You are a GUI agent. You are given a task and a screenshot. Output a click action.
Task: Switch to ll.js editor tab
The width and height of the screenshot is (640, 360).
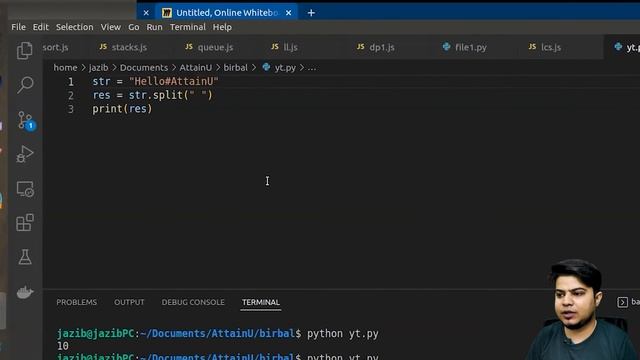pyautogui.click(x=285, y=47)
